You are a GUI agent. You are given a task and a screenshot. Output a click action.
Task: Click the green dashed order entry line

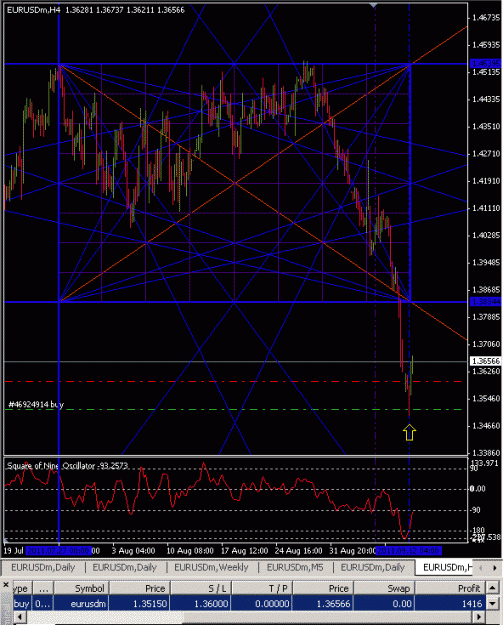pos(233,409)
